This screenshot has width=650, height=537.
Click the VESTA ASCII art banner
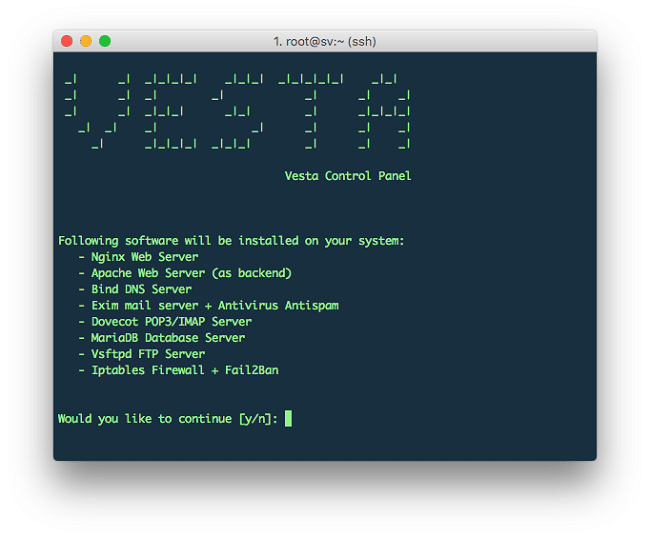click(237, 111)
